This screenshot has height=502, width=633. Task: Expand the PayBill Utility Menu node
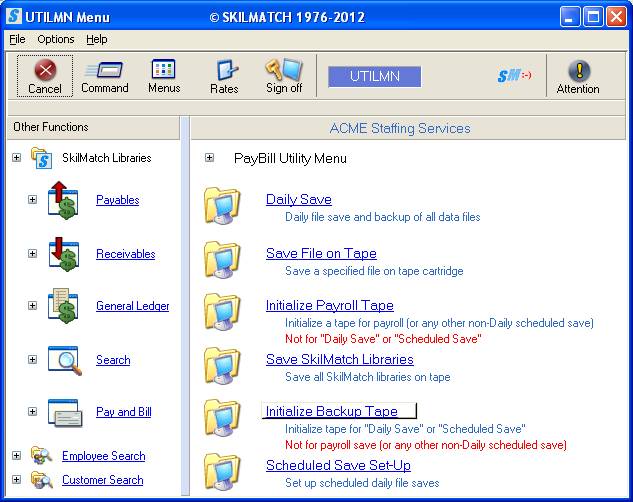209,157
